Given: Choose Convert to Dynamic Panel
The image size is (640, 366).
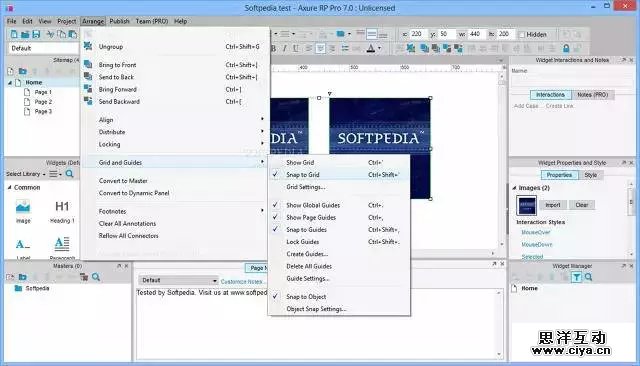Looking at the screenshot, I should pyautogui.click(x=176, y=193).
